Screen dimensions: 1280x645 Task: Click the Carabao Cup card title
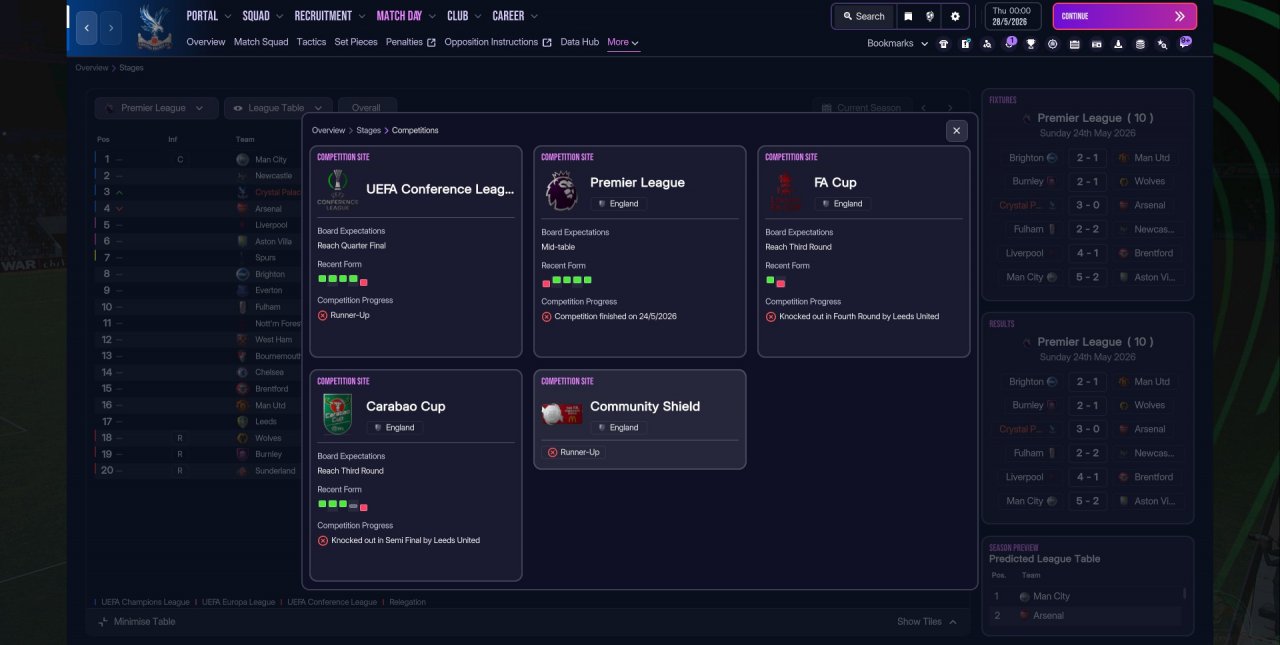406,407
